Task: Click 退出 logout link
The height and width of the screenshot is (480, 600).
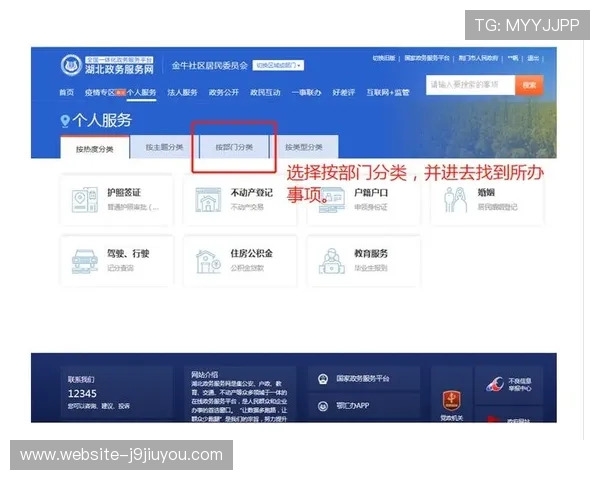Action: 533,58
